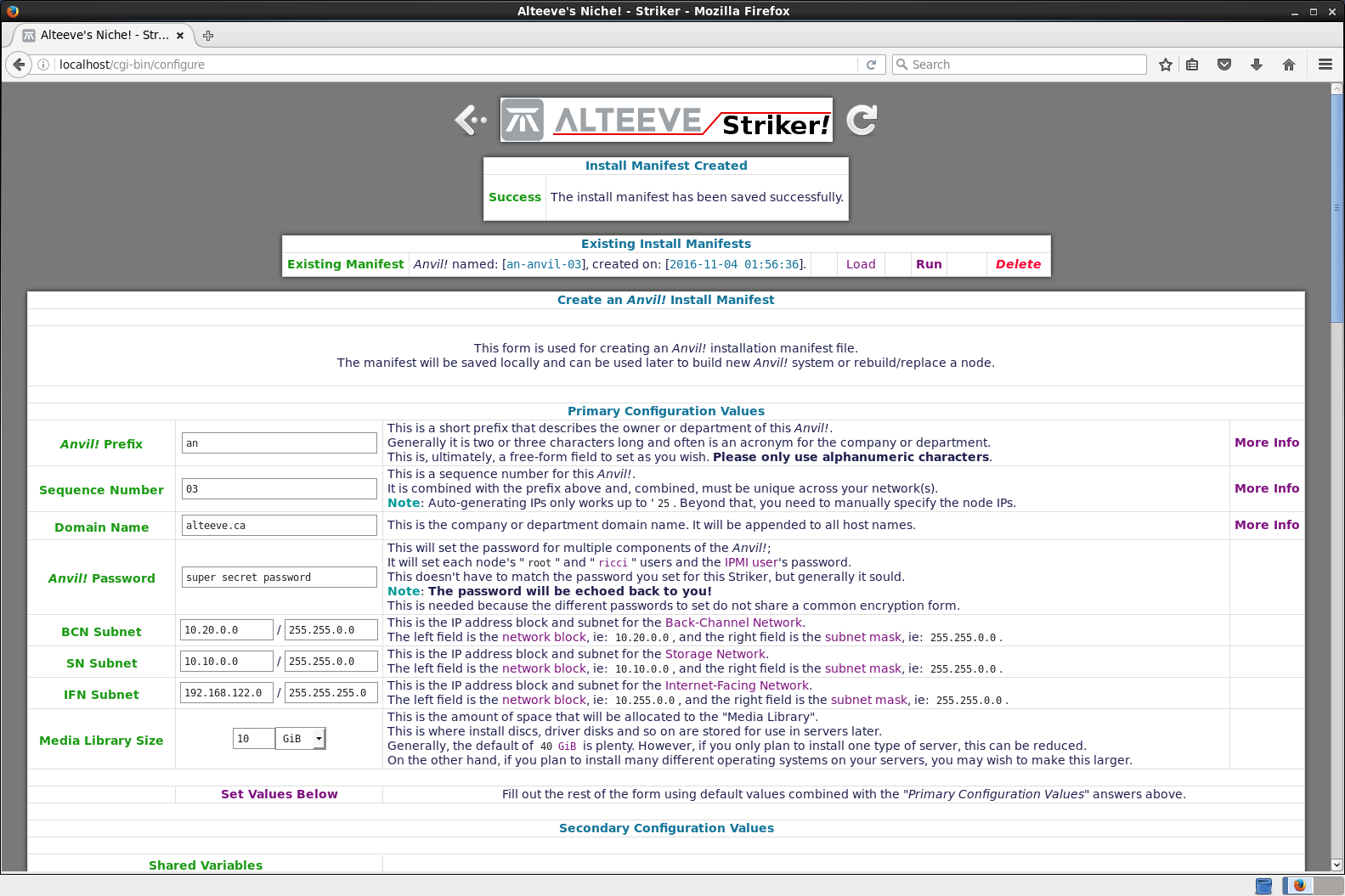
Task: Click subnet mask link in IFN row
Action: tap(869, 700)
